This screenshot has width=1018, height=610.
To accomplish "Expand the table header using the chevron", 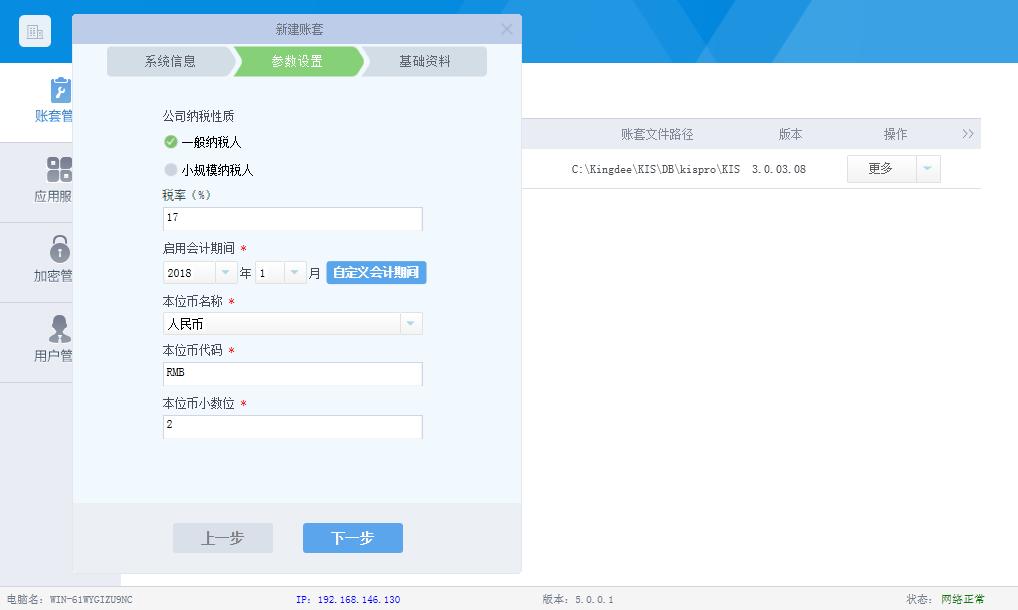I will [966, 132].
